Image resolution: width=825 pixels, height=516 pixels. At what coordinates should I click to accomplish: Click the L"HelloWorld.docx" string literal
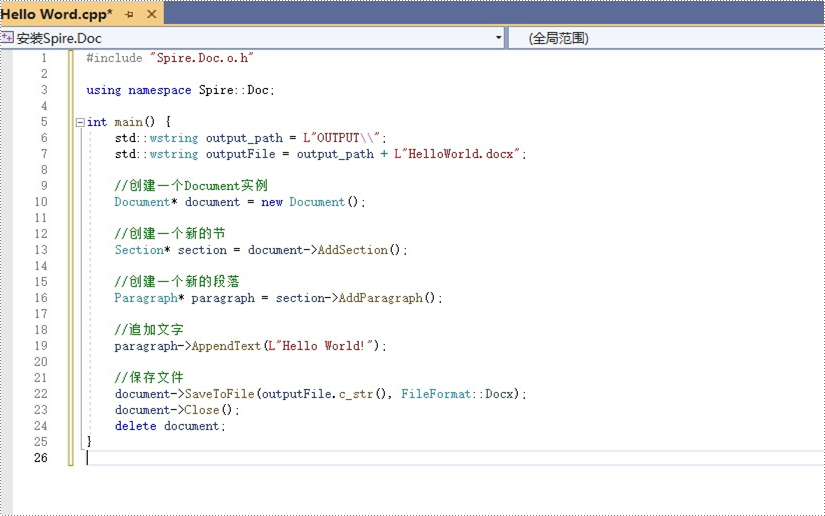click(x=457, y=154)
